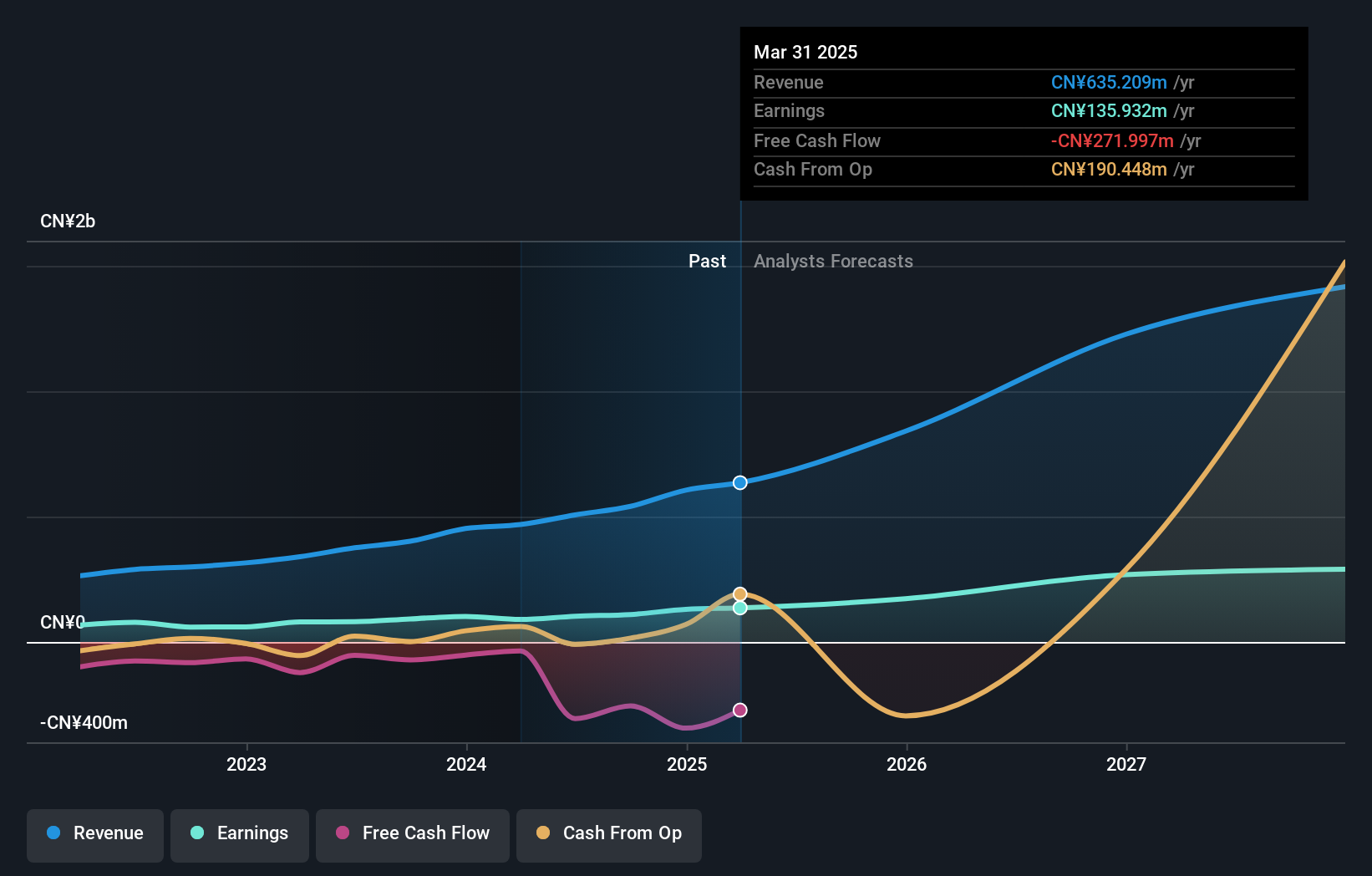The height and width of the screenshot is (876, 1372).
Task: Click the Cash From Op tooltip row label
Action: tap(813, 170)
